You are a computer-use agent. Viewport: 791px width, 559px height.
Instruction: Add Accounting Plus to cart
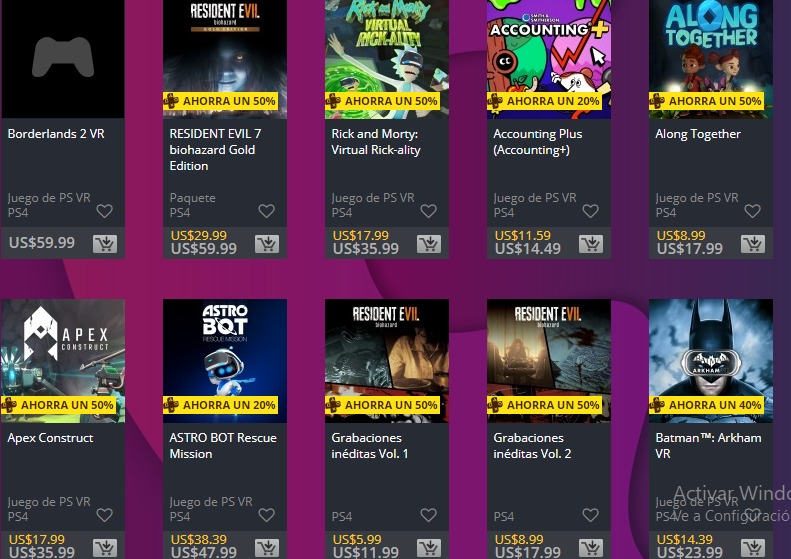tap(591, 244)
